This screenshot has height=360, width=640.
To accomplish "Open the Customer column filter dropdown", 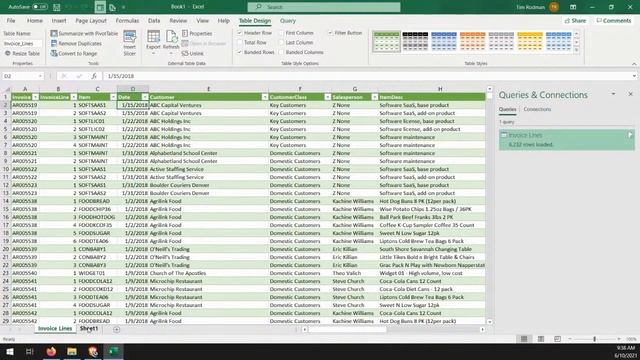I will pos(265,97).
